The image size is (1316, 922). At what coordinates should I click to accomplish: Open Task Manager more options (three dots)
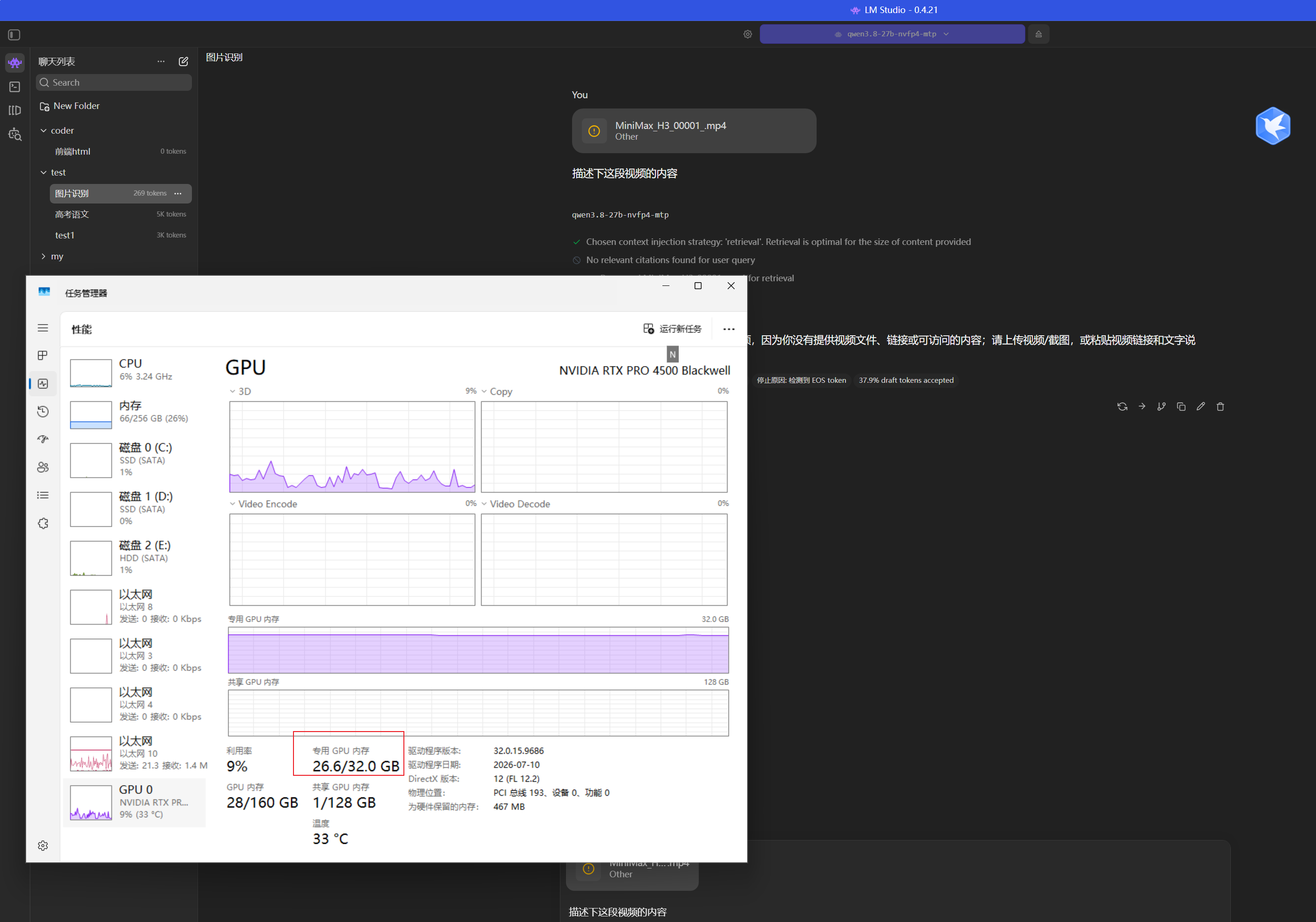click(729, 329)
